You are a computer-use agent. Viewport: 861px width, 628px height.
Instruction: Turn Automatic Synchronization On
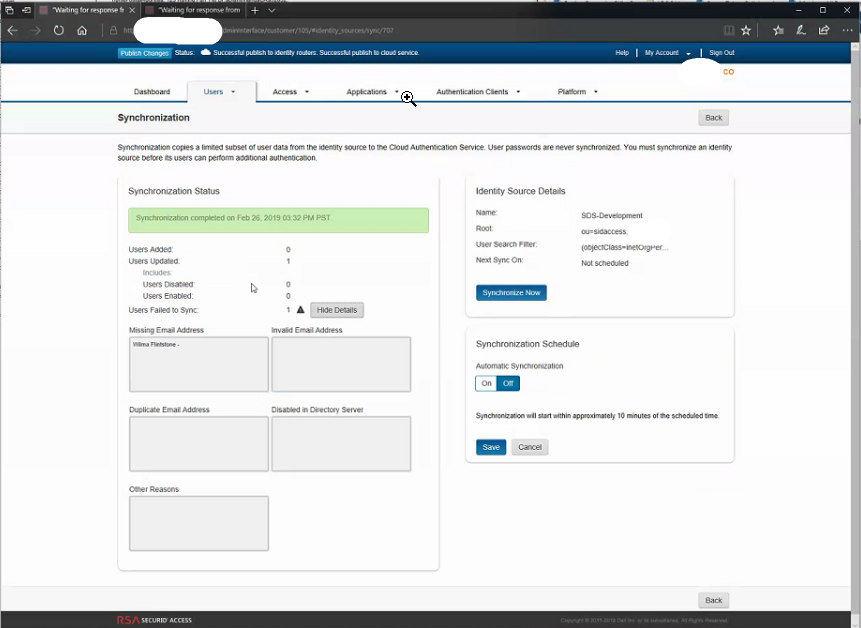(x=486, y=383)
